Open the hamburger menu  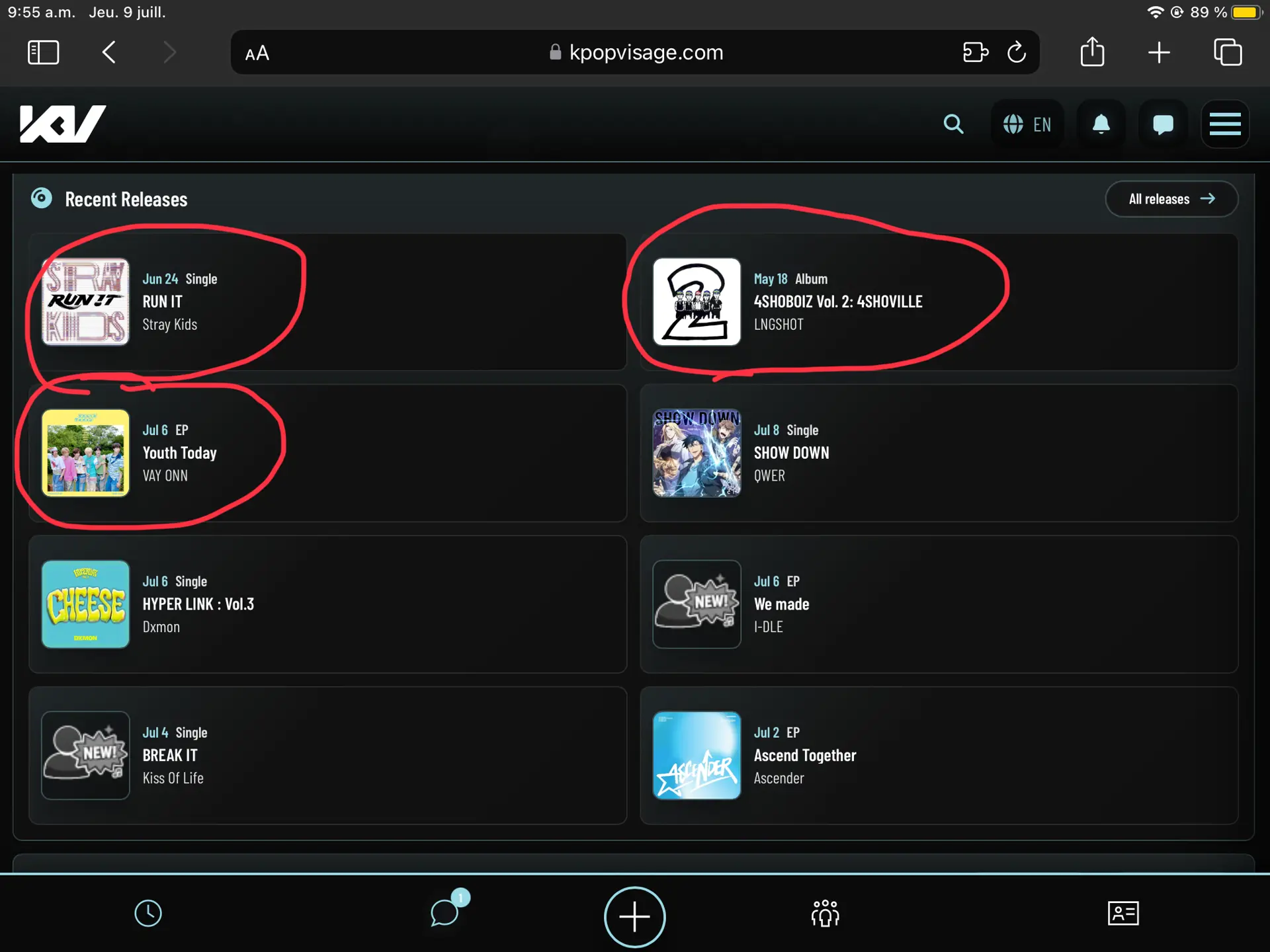point(1225,124)
